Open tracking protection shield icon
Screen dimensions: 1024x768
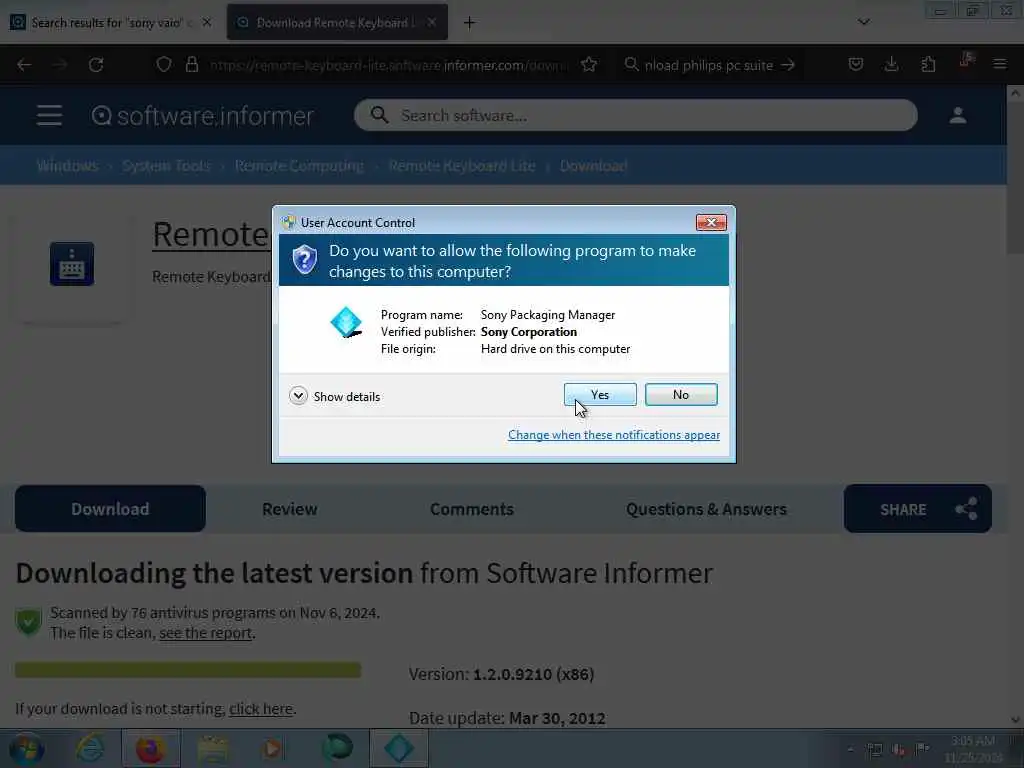164,65
